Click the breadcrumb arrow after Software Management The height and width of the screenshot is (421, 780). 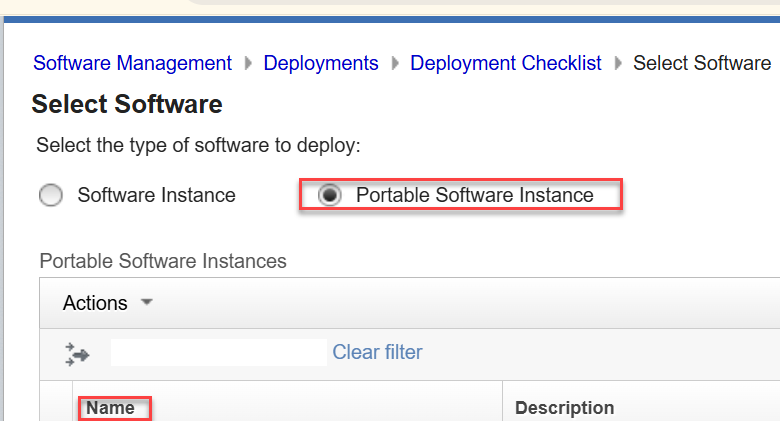click(x=248, y=64)
